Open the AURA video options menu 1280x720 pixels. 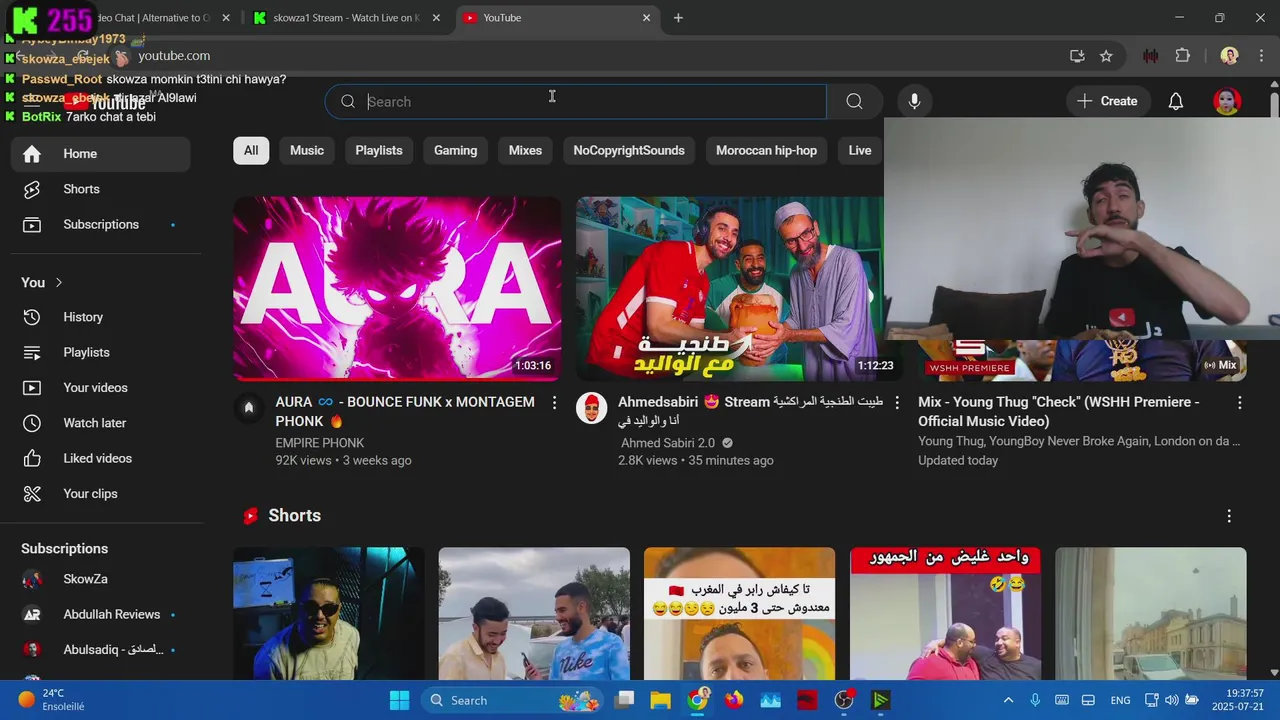554,402
